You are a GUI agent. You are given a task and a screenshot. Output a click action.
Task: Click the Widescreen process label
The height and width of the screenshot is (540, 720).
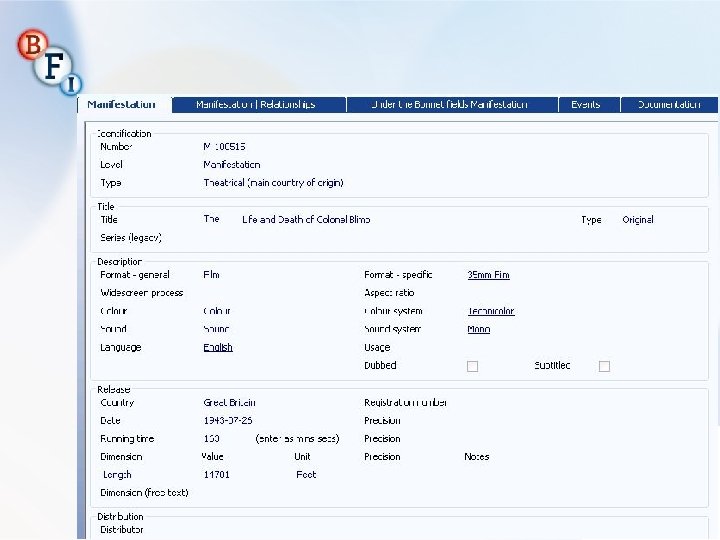pyautogui.click(x=141, y=292)
